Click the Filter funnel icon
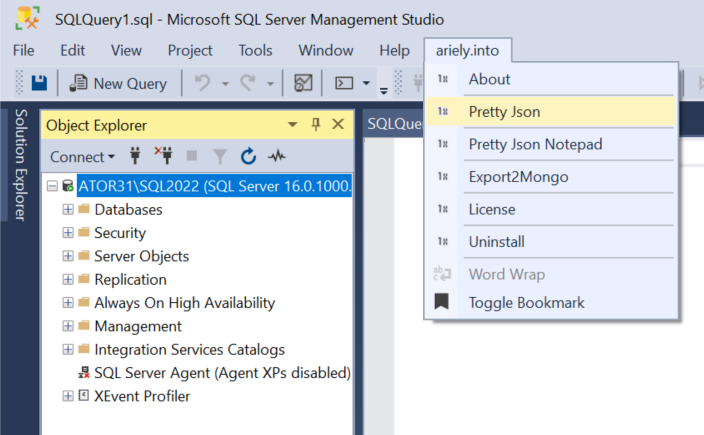 (x=220, y=156)
